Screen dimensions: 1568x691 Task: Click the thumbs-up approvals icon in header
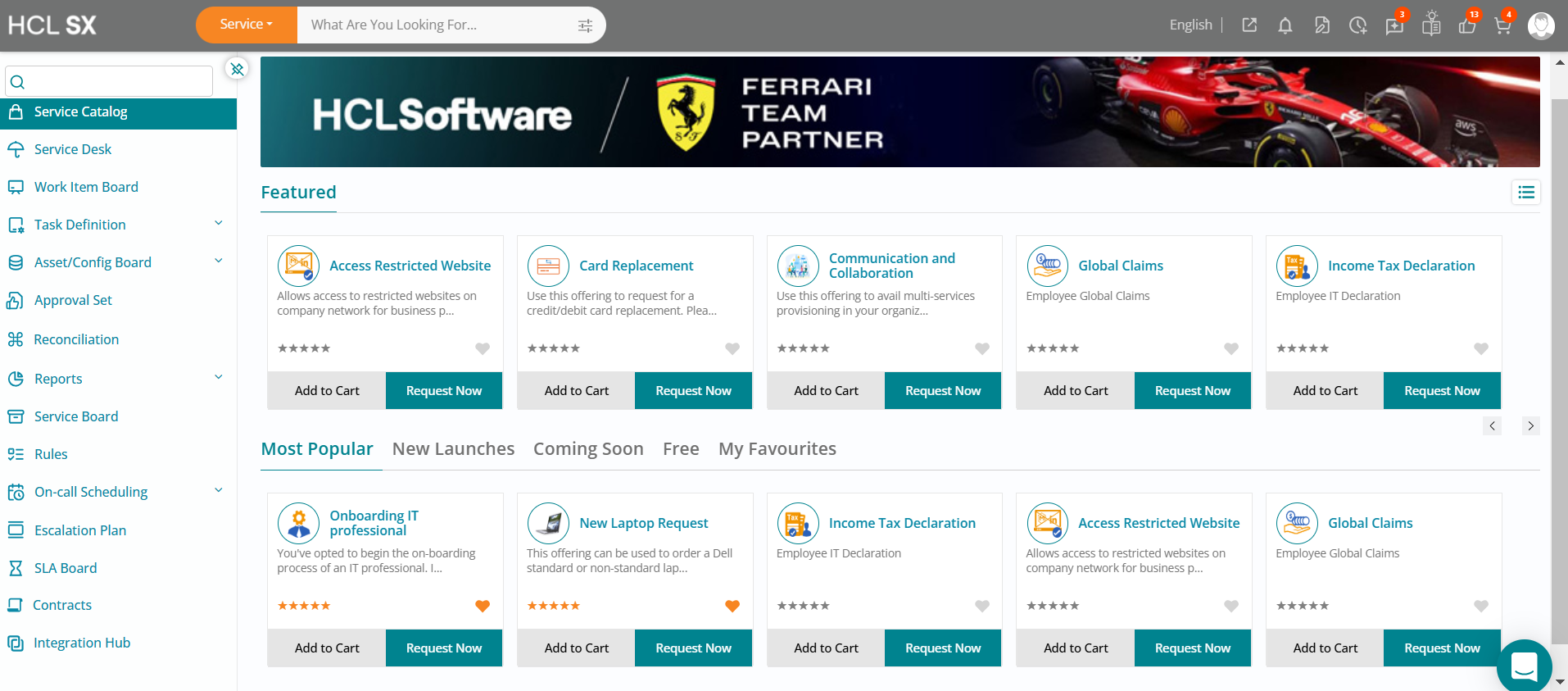click(x=1467, y=25)
